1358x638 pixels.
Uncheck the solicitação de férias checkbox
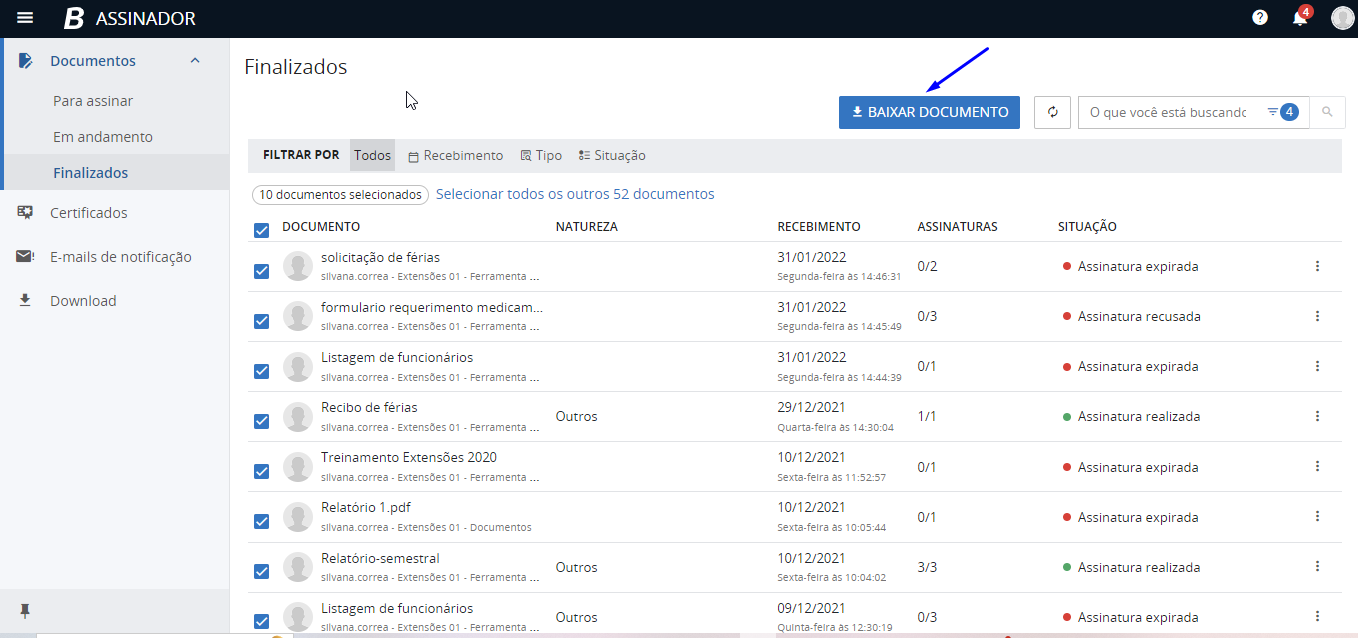(262, 271)
